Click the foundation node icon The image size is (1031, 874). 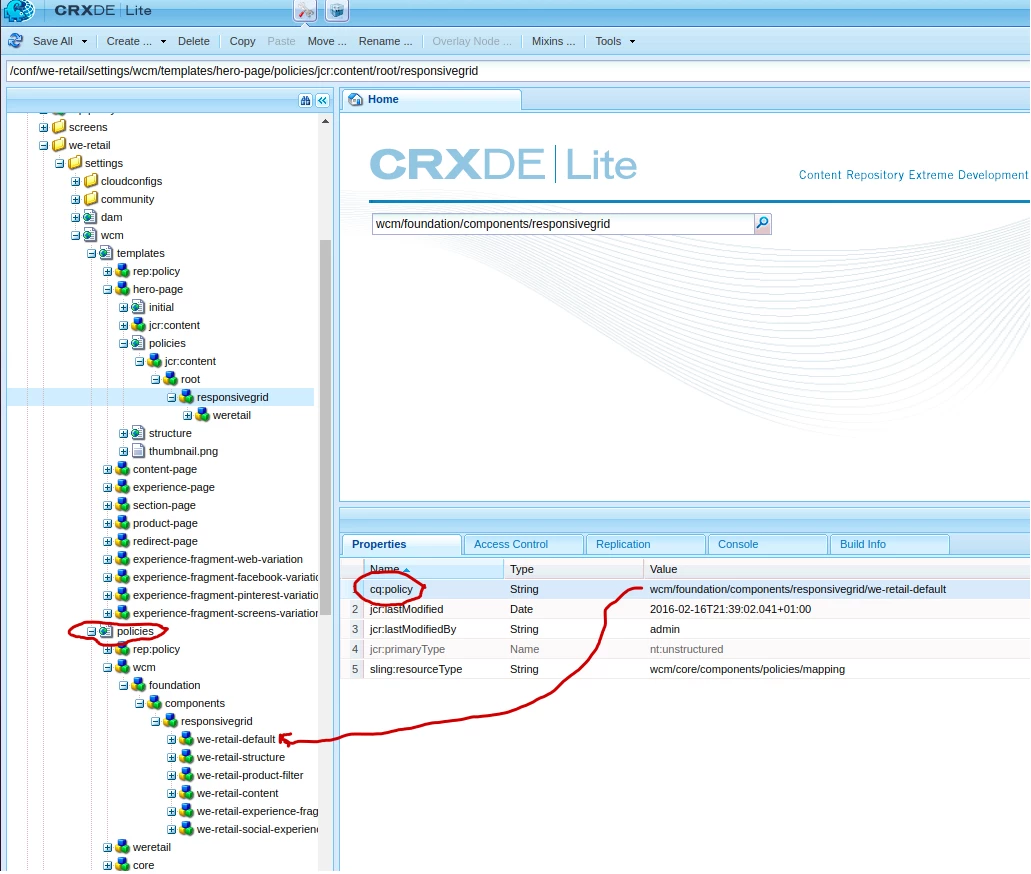138,685
